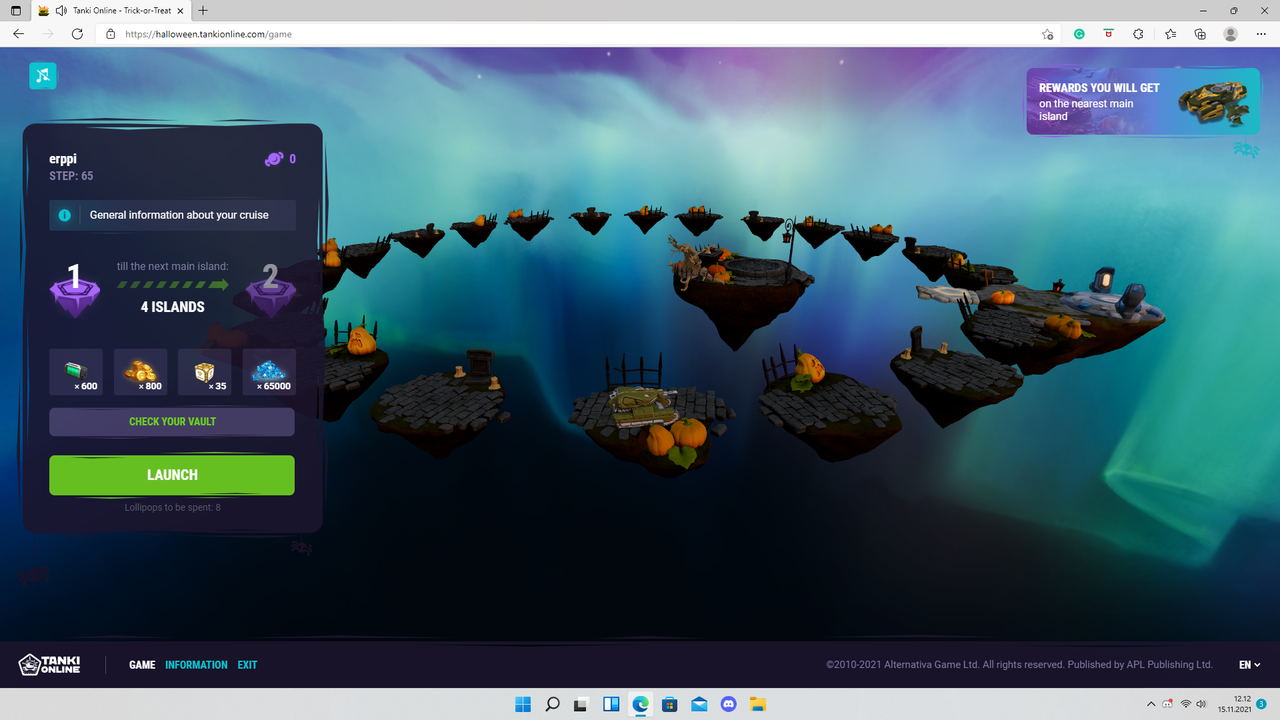Toggle the game music icon

tap(43, 75)
